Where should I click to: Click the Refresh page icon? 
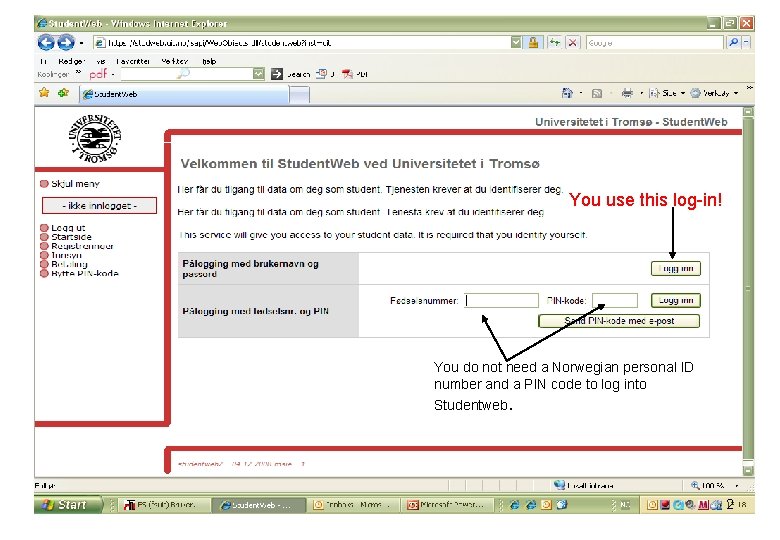point(555,43)
